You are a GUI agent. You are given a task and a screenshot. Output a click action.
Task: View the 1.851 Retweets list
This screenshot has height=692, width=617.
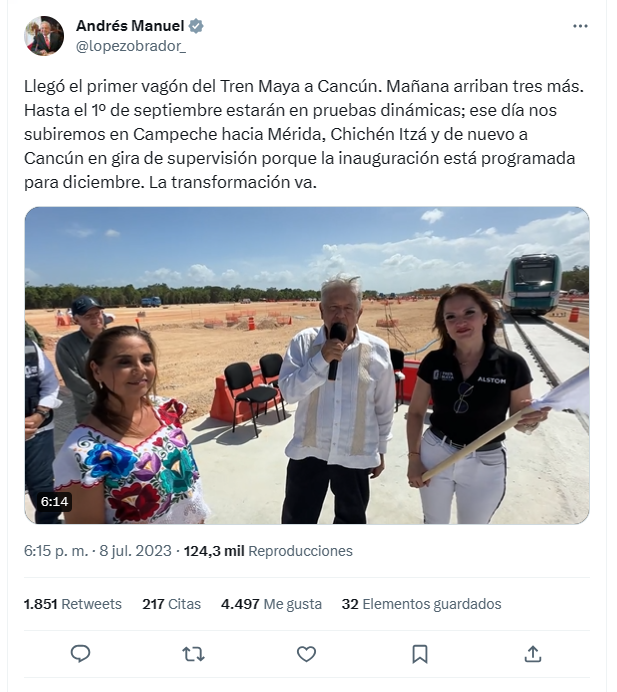(x=73, y=604)
